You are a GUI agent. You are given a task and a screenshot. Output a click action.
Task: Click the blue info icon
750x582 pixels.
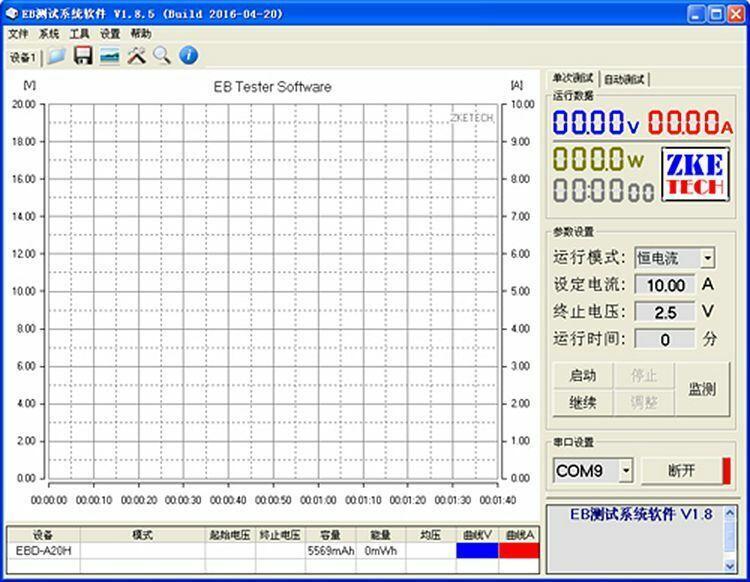point(187,56)
